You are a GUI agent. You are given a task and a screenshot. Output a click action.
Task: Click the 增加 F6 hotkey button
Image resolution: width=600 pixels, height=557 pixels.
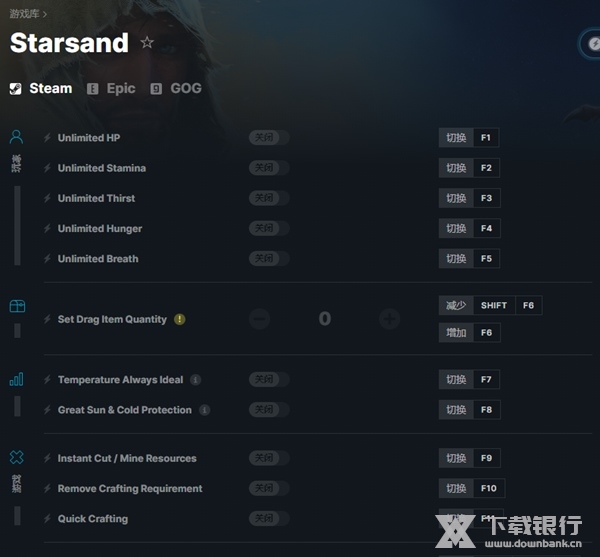470,333
